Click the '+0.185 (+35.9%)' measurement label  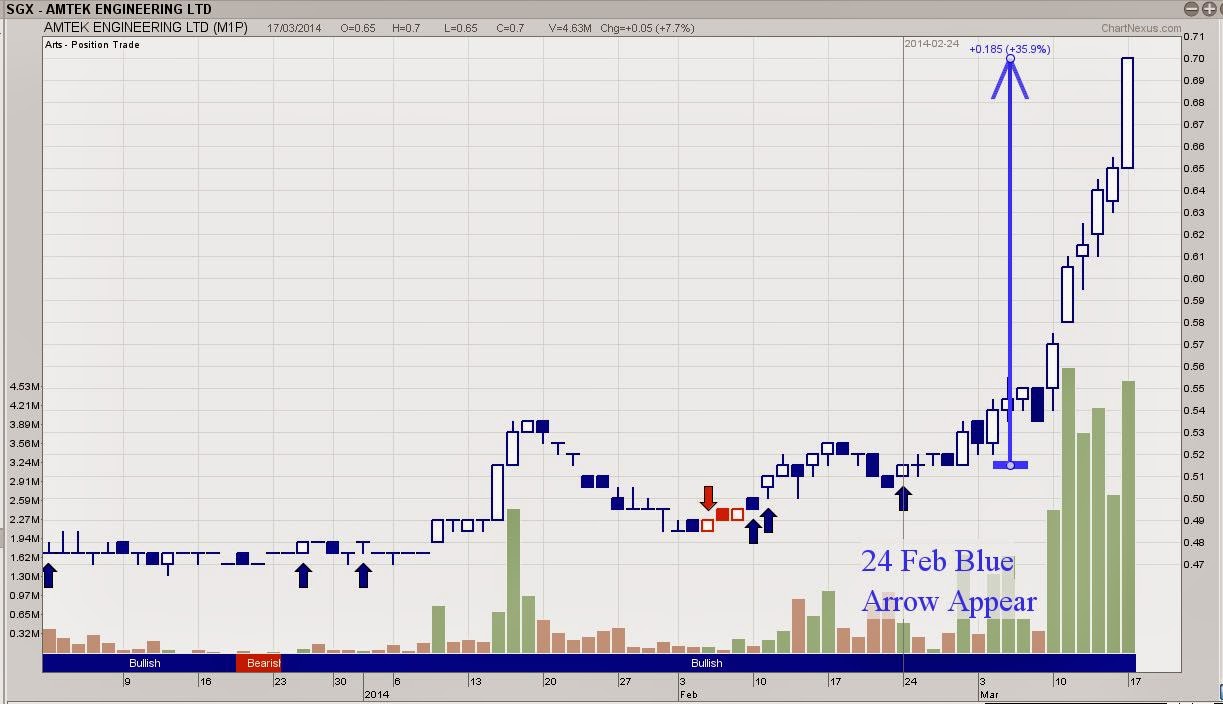tap(1010, 48)
